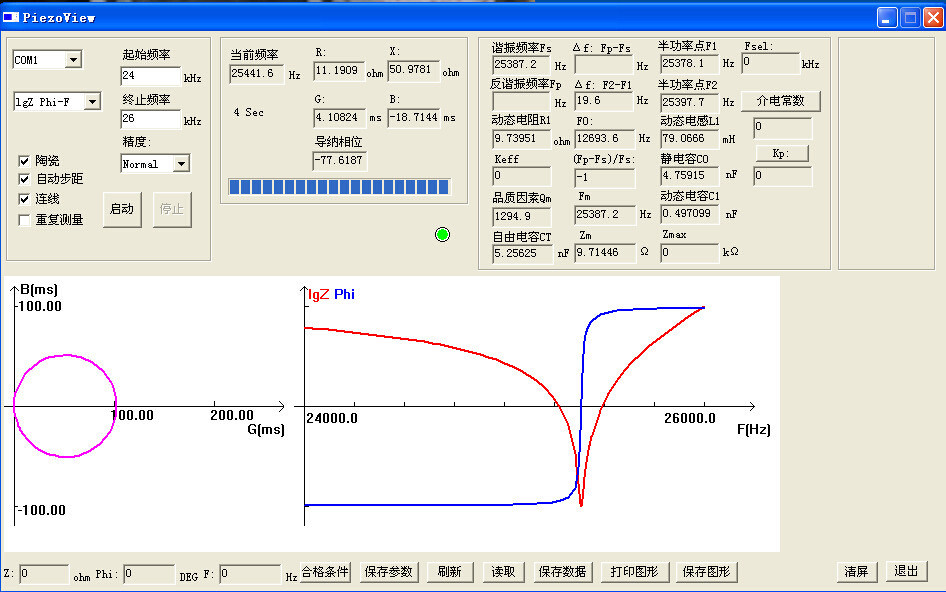Uncheck the 连线 option

point(25,199)
